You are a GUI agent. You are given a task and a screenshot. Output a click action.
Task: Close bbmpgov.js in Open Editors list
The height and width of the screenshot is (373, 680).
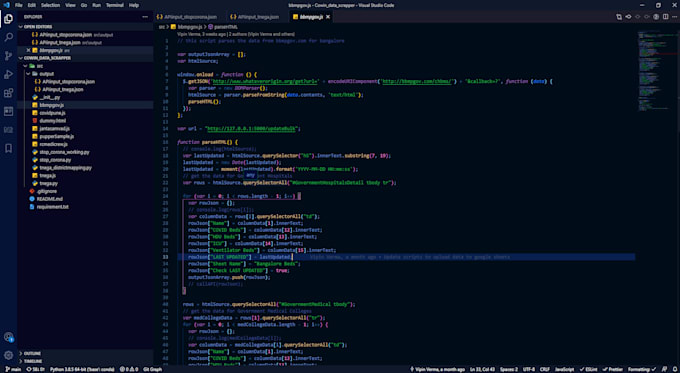[x=28, y=50]
